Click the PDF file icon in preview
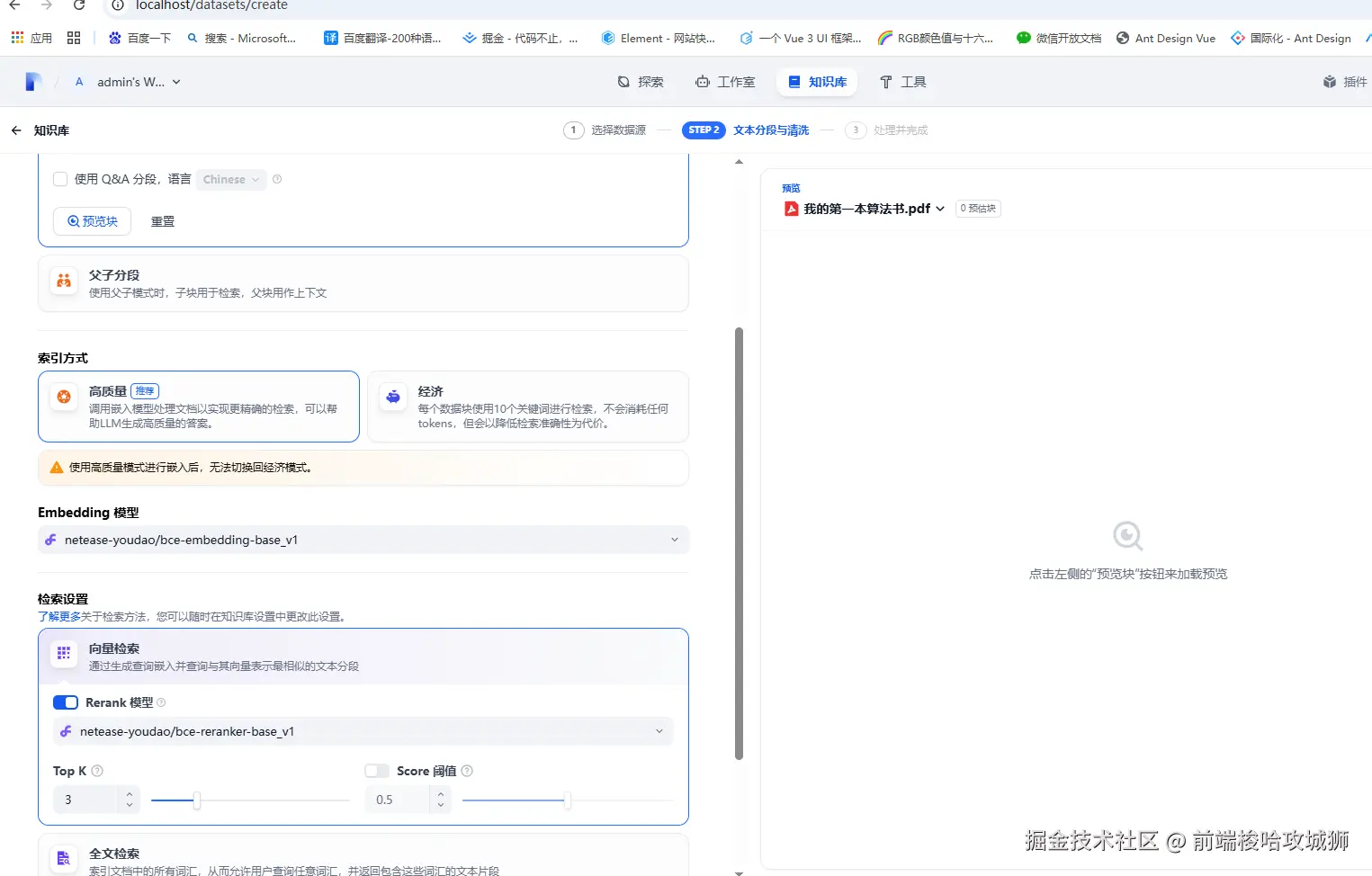Viewport: 1372px width, 876px height. [x=792, y=209]
